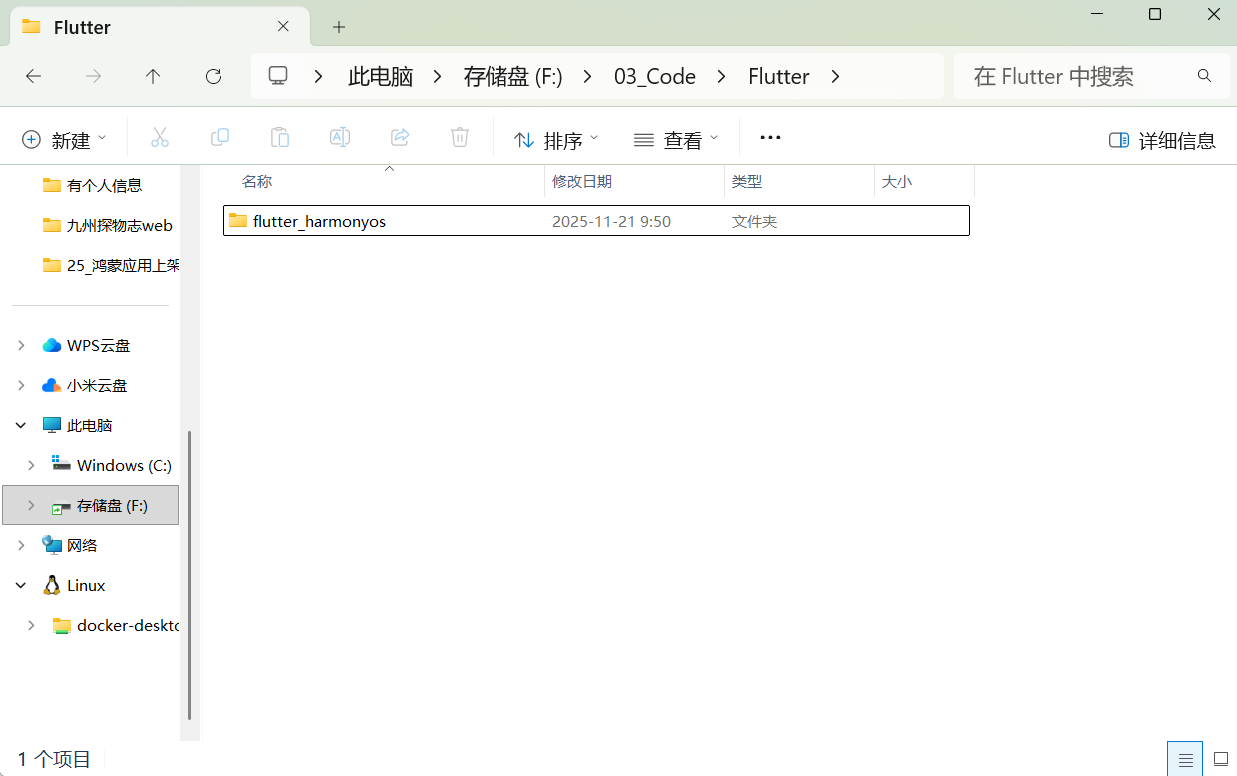Click the 此电脑 computer icon in sidebar

(52, 425)
